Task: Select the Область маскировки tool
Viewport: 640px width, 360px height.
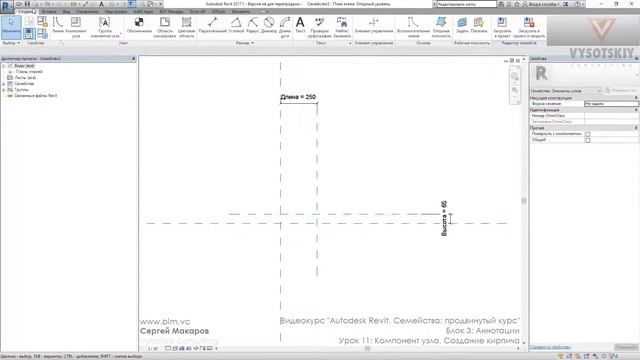Action: point(164,27)
